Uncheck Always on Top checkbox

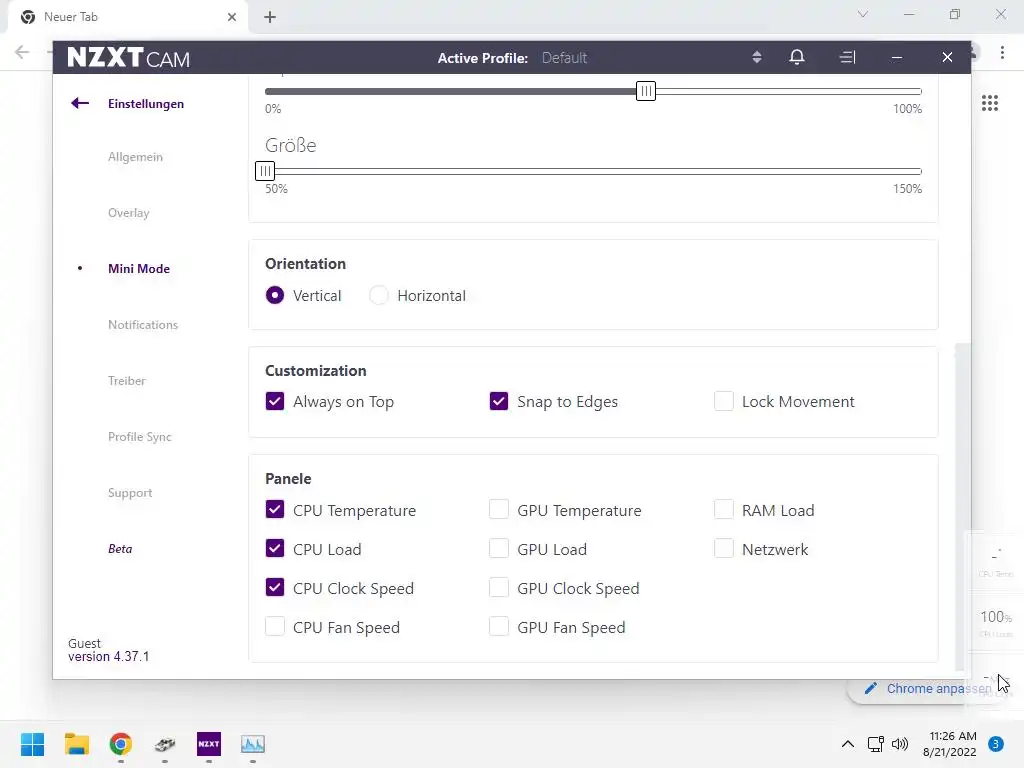click(x=275, y=401)
